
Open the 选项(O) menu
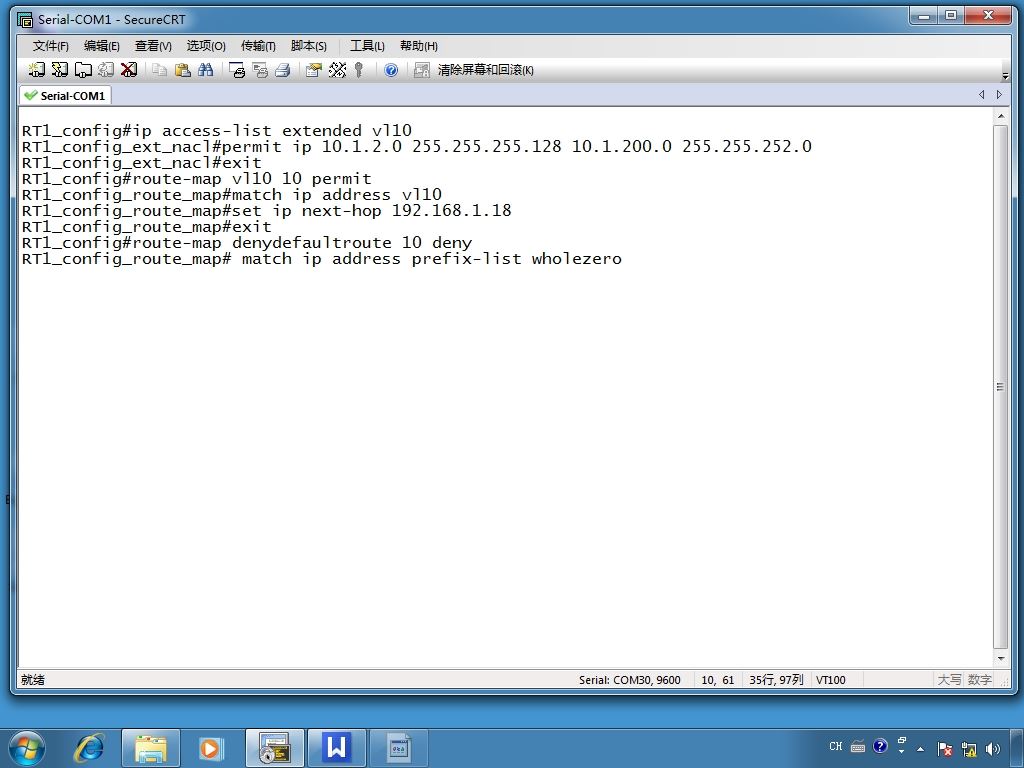(x=206, y=46)
